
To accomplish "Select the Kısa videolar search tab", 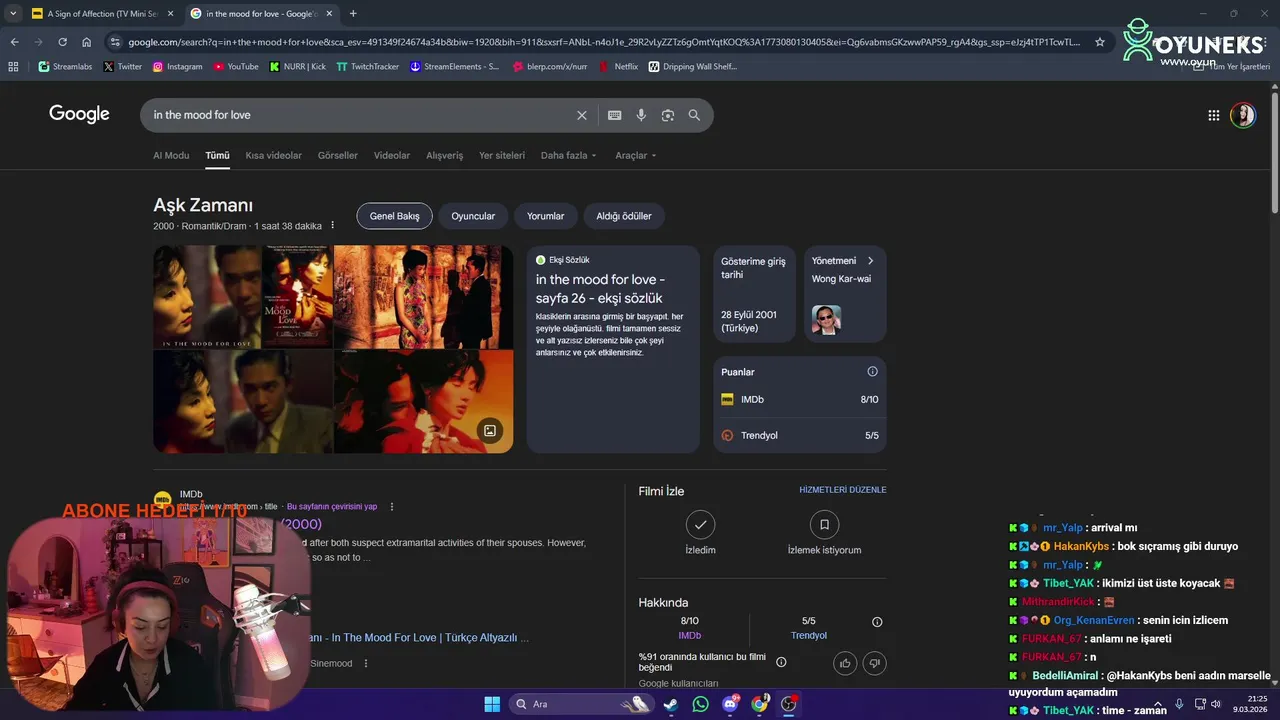I will click(274, 155).
